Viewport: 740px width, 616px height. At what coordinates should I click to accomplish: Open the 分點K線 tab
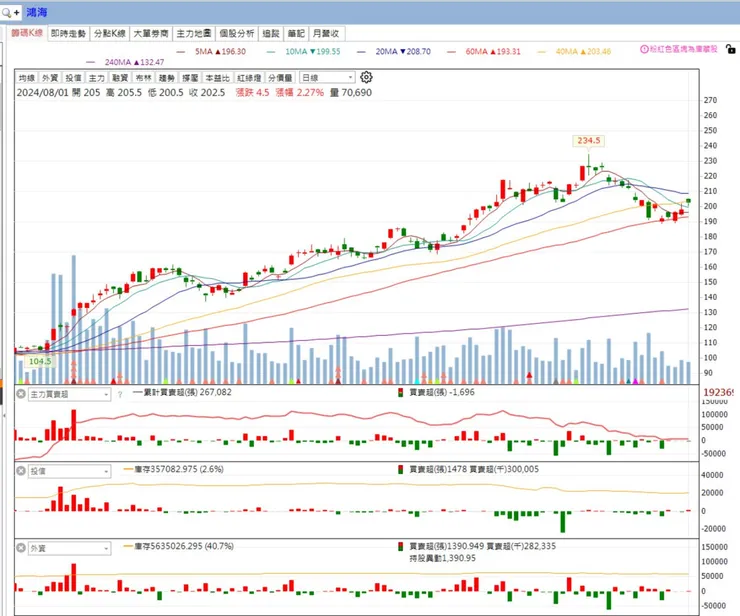click(109, 34)
